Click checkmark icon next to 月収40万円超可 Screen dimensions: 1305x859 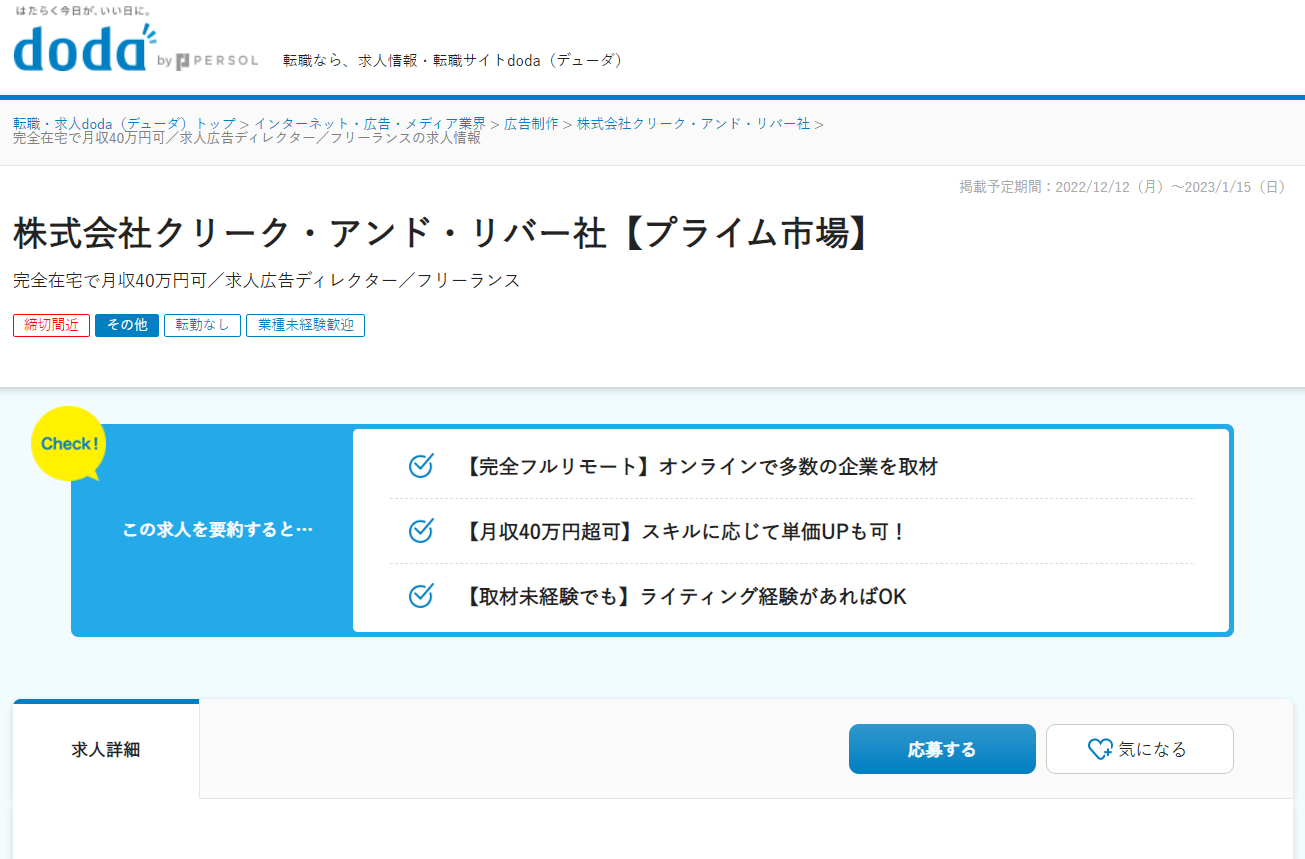421,531
